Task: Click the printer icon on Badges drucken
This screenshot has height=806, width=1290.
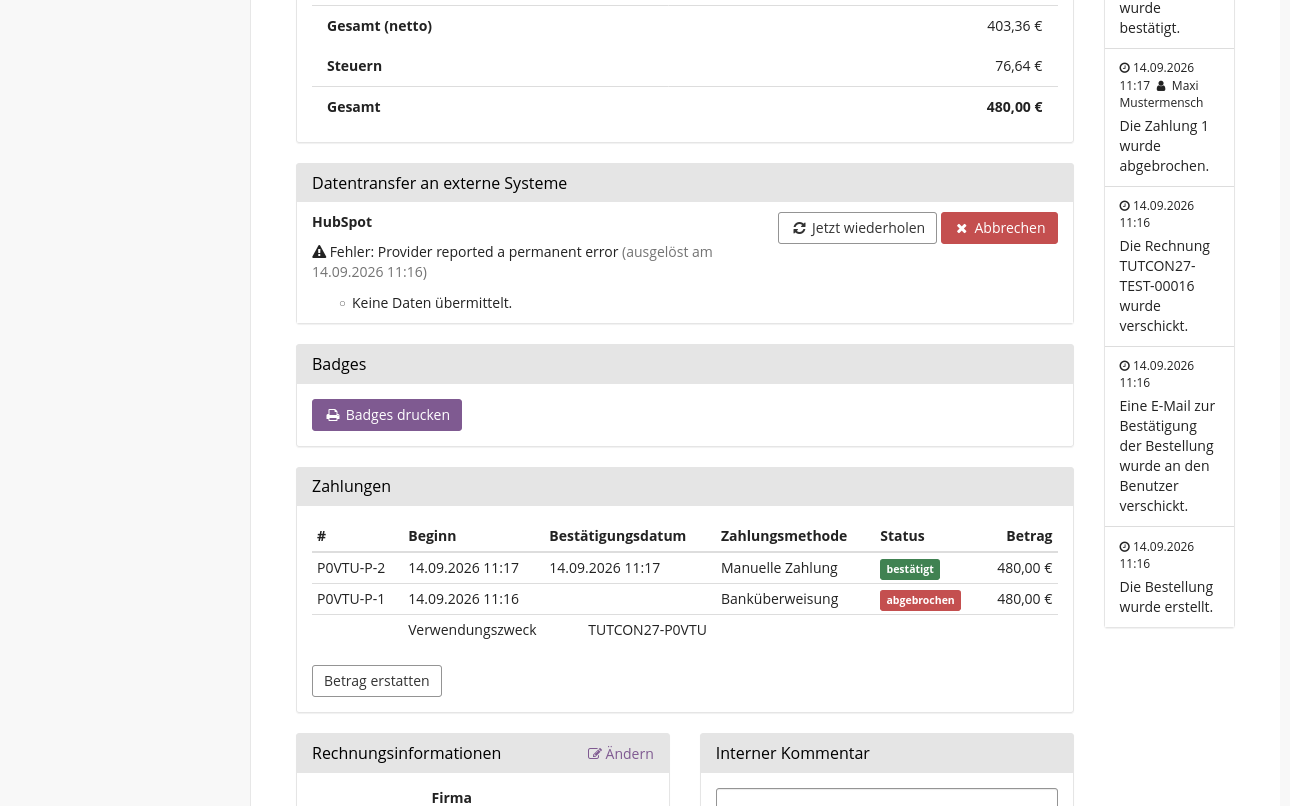Action: [x=333, y=415]
